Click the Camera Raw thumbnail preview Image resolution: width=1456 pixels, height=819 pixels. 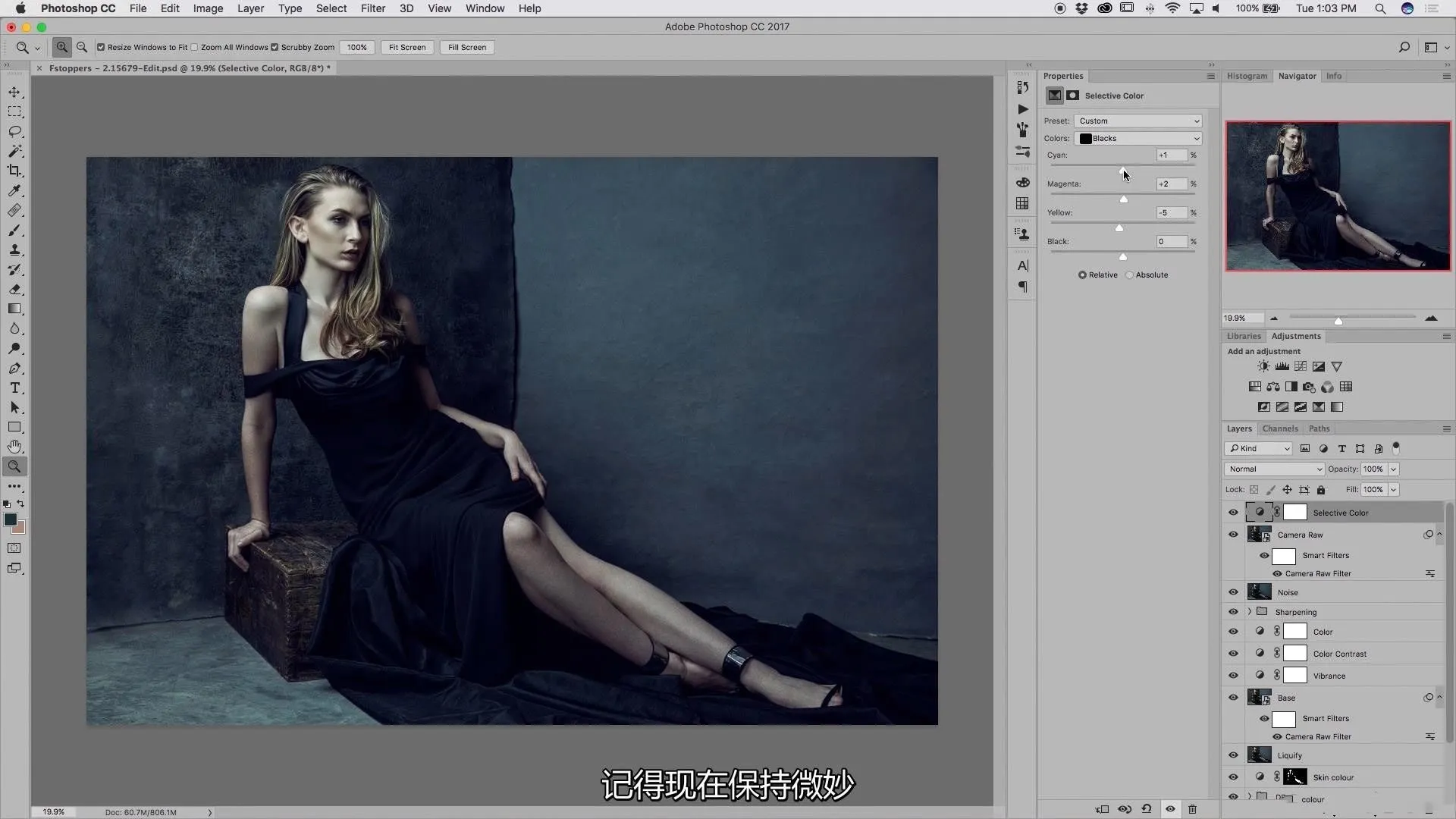[1259, 534]
